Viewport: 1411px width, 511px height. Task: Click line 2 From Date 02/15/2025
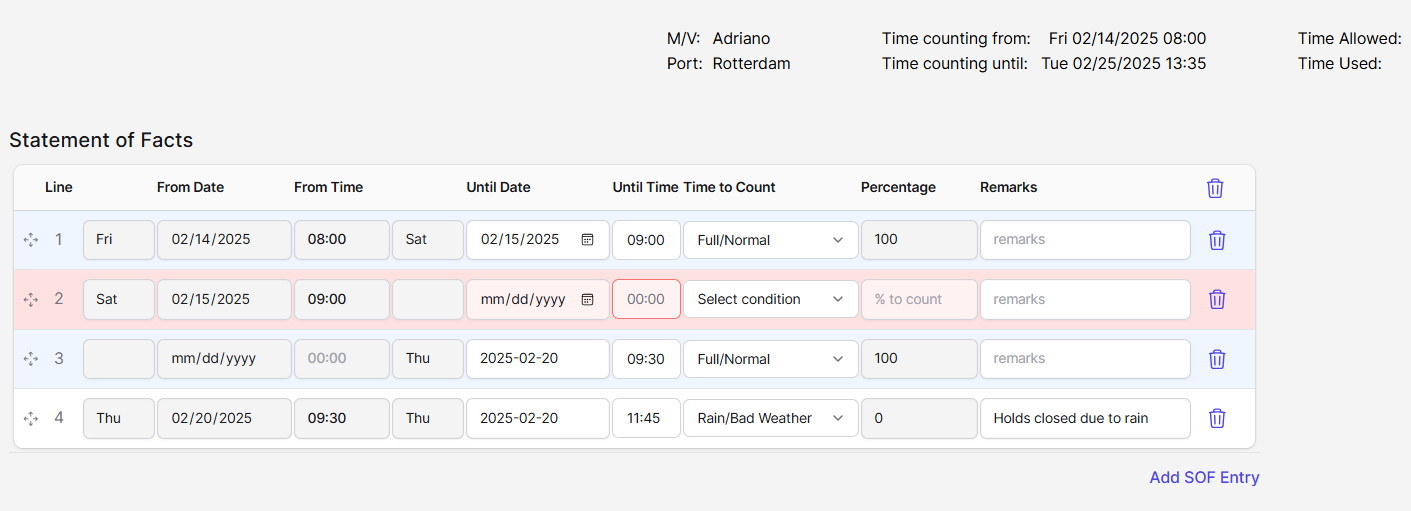[224, 299]
